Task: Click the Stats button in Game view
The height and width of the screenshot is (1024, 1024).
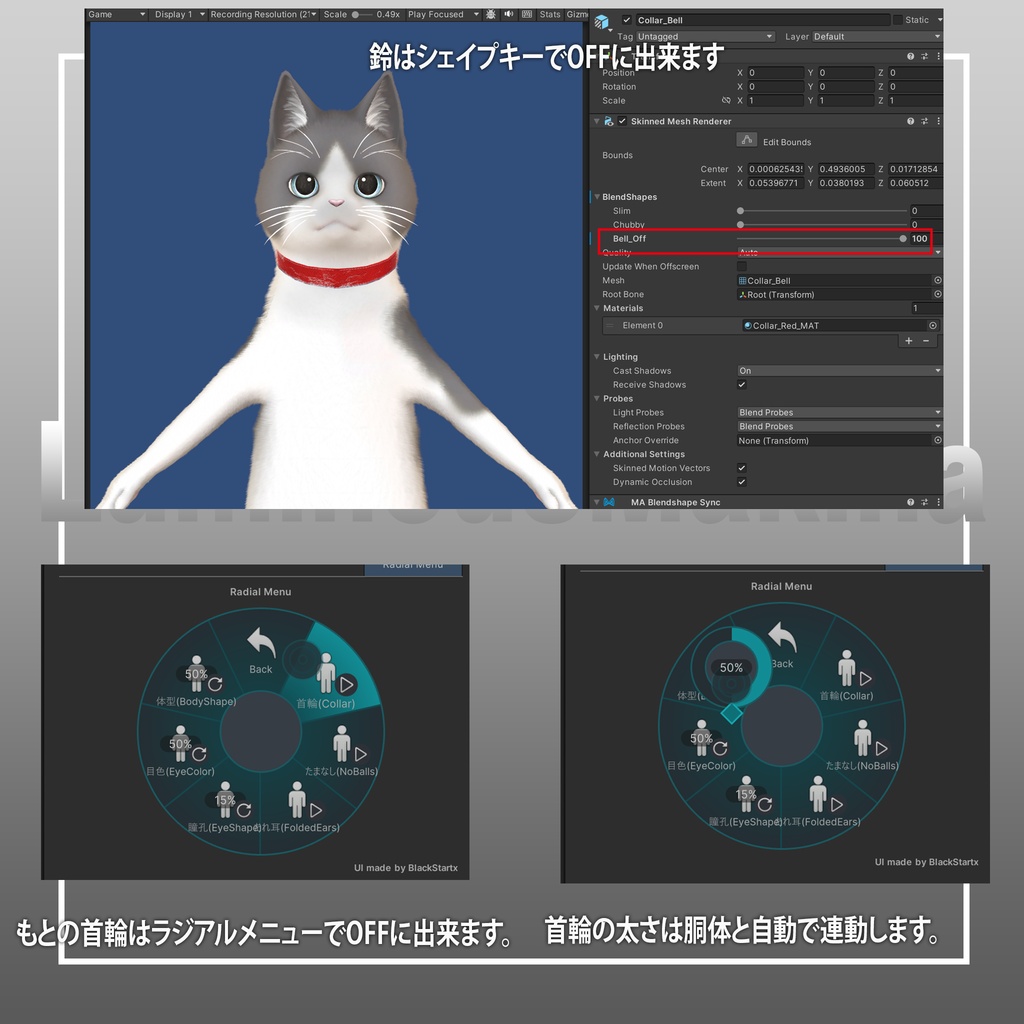Action: point(550,14)
